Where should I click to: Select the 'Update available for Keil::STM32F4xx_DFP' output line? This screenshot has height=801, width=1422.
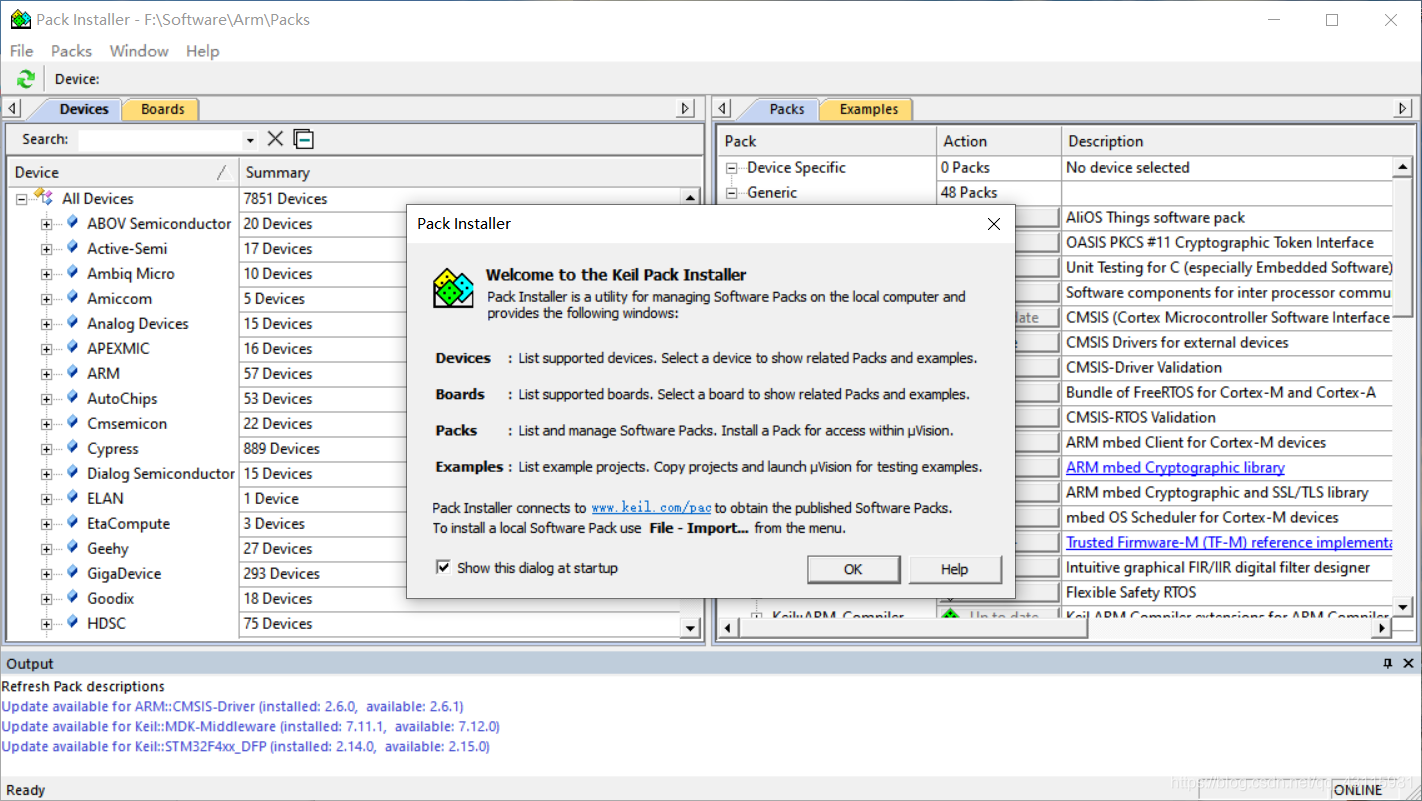click(x=246, y=746)
